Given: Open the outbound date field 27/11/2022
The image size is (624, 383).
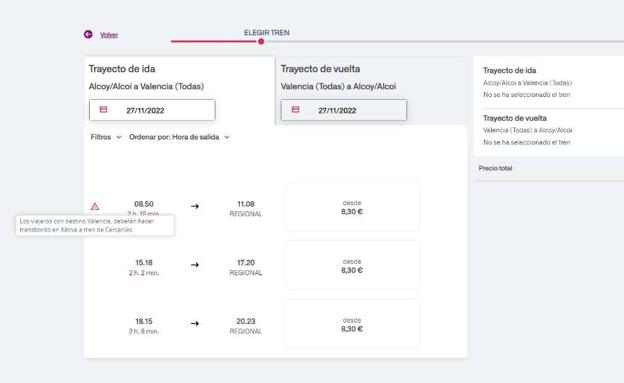Looking at the screenshot, I should click(152, 110).
